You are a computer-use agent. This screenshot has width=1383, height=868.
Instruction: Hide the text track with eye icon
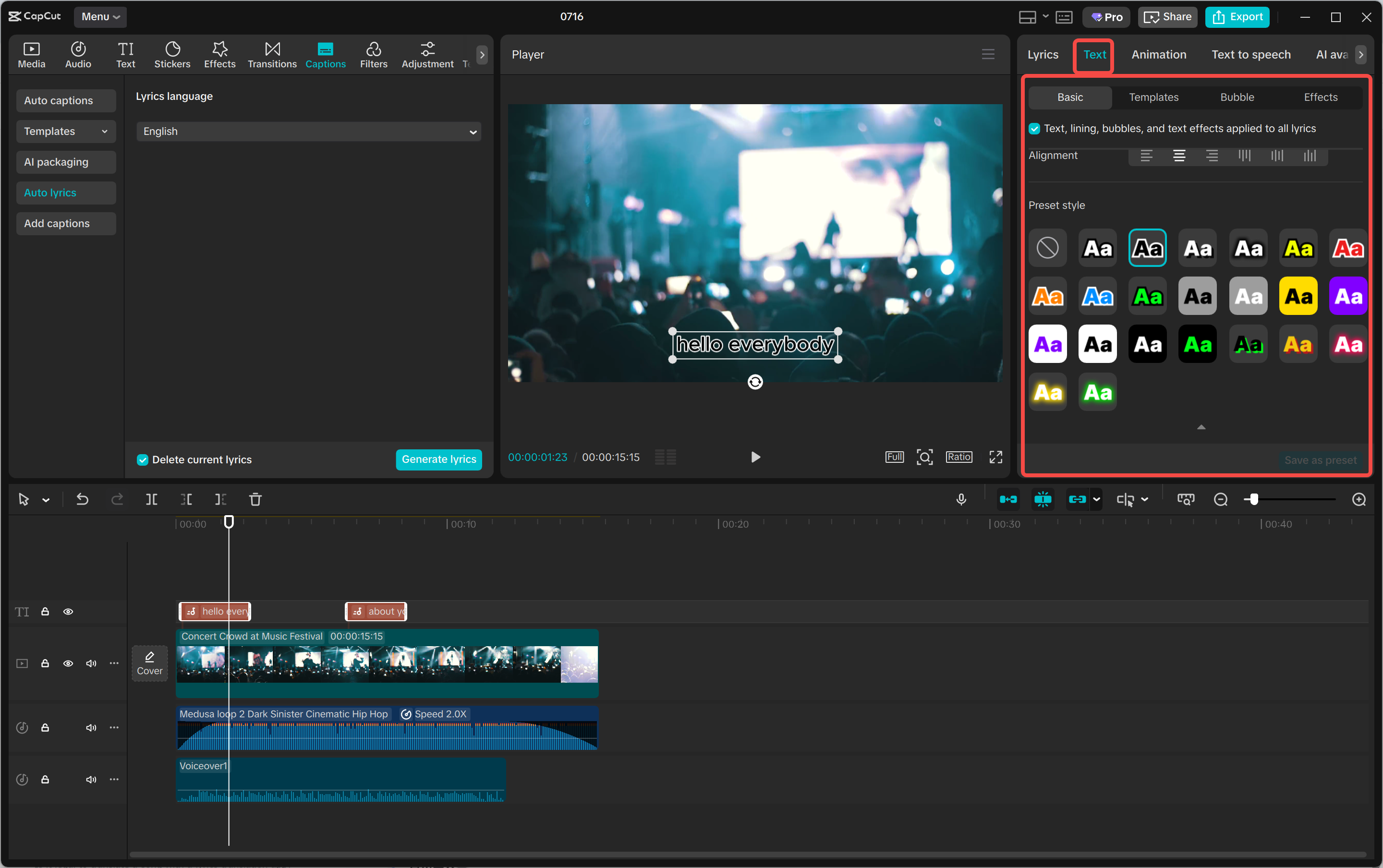point(68,611)
